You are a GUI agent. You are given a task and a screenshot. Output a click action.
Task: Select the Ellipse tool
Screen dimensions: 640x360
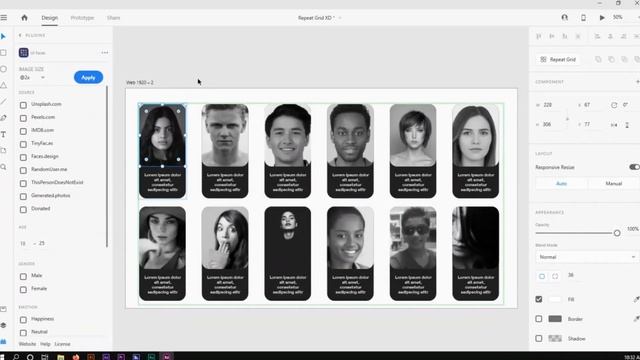pos(3,69)
